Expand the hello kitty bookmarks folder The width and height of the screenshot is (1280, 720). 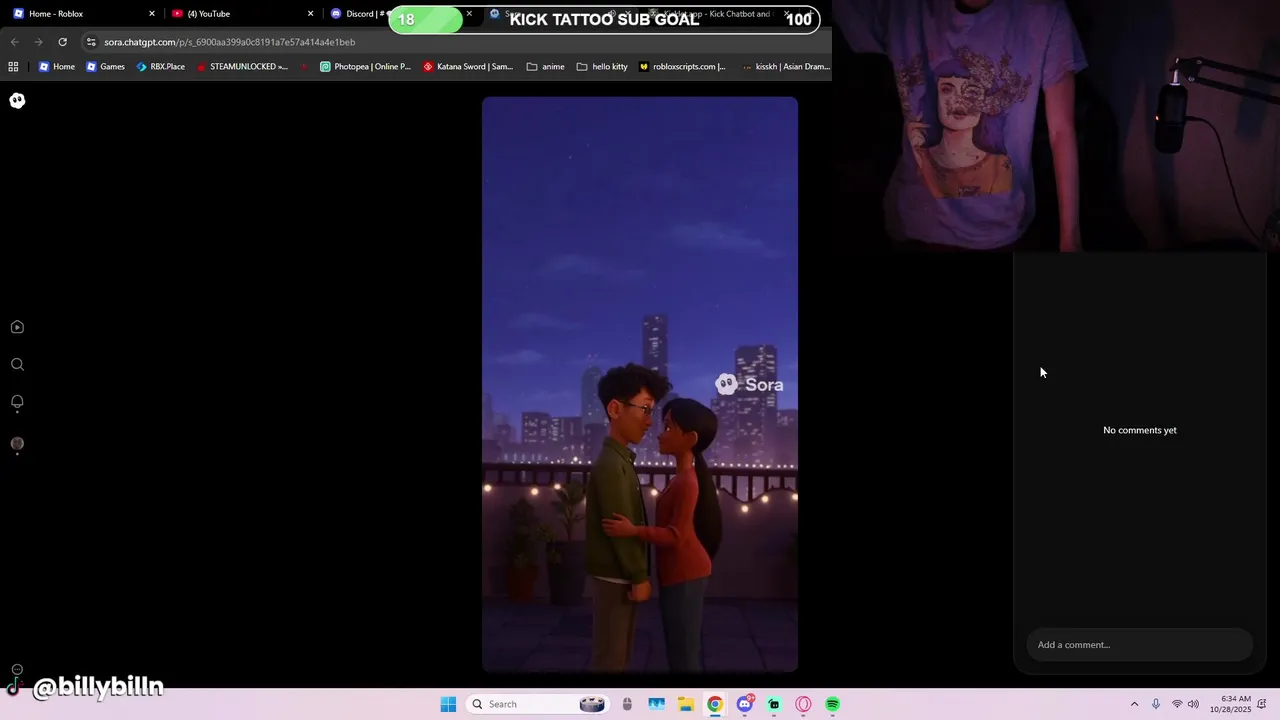[602, 67]
